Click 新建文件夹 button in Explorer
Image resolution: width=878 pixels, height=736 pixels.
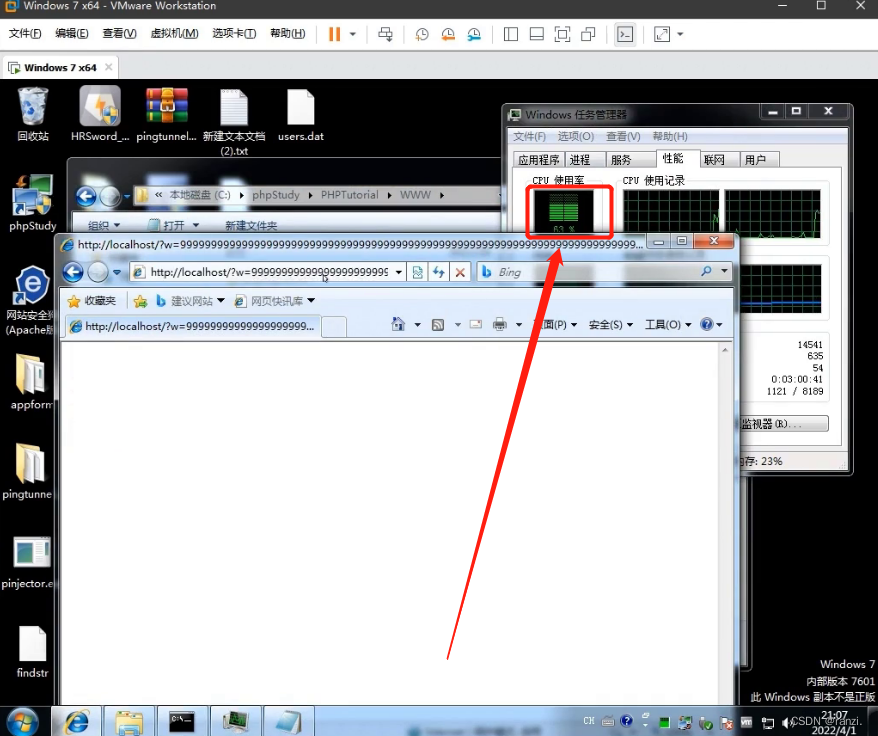[x=251, y=225]
